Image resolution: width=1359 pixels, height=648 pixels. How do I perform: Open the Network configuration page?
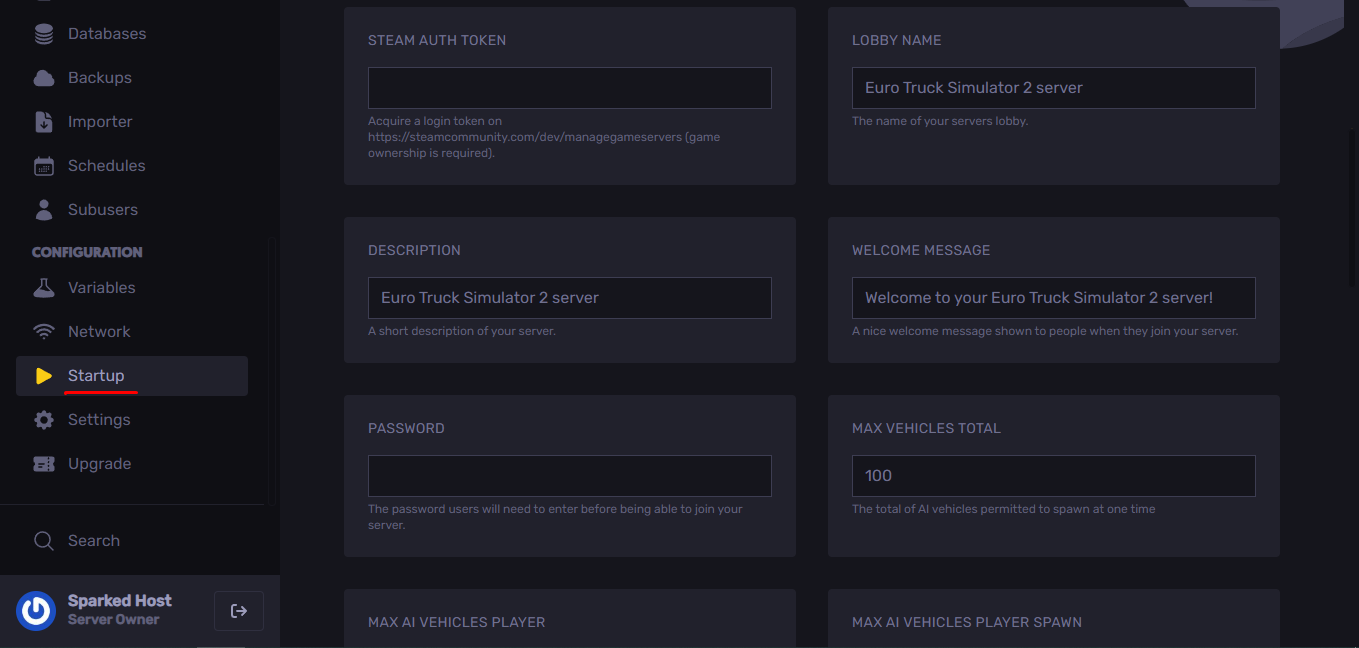(132, 332)
